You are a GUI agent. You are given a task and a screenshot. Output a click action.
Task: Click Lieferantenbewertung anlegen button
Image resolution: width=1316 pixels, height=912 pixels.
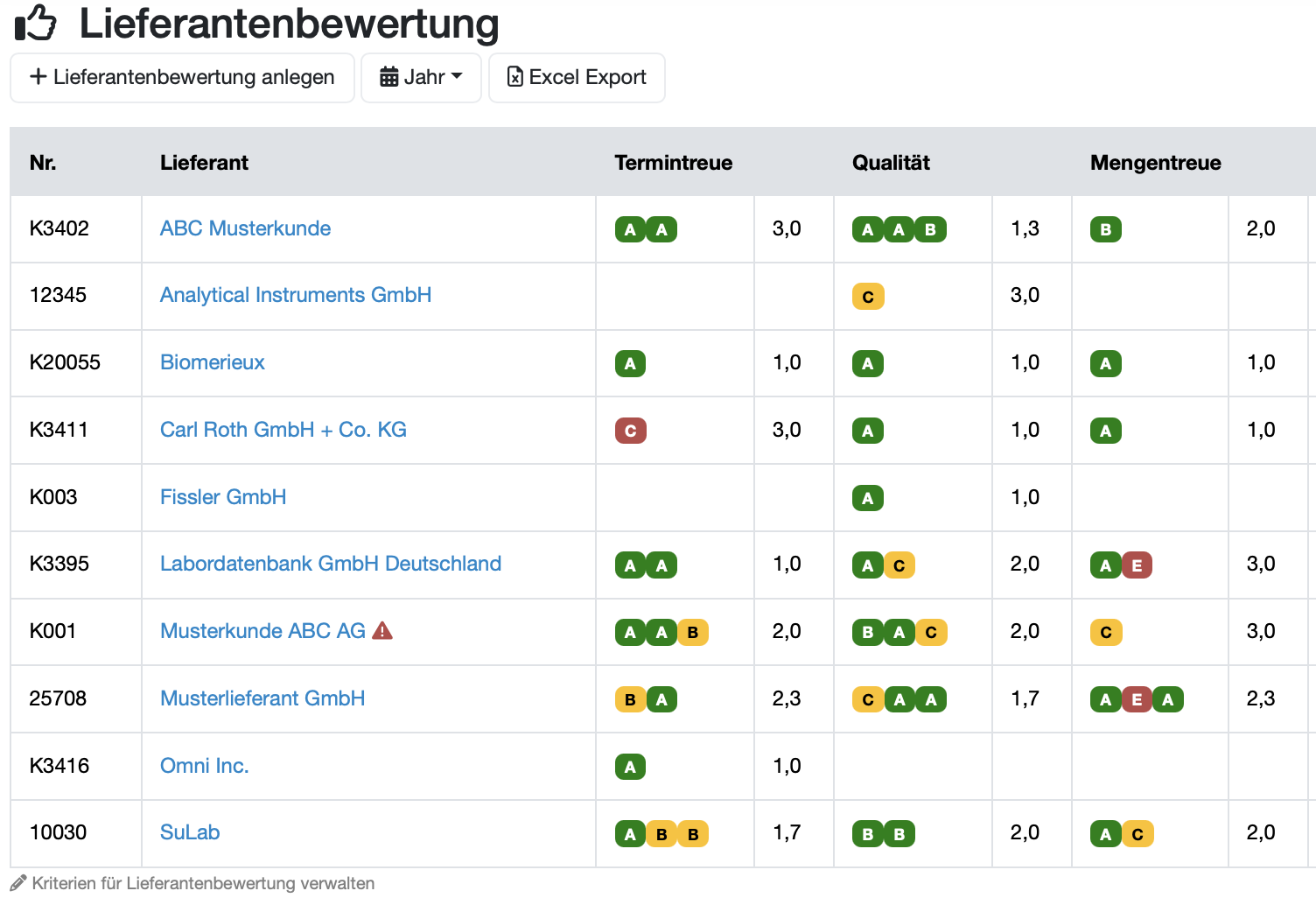(x=182, y=78)
